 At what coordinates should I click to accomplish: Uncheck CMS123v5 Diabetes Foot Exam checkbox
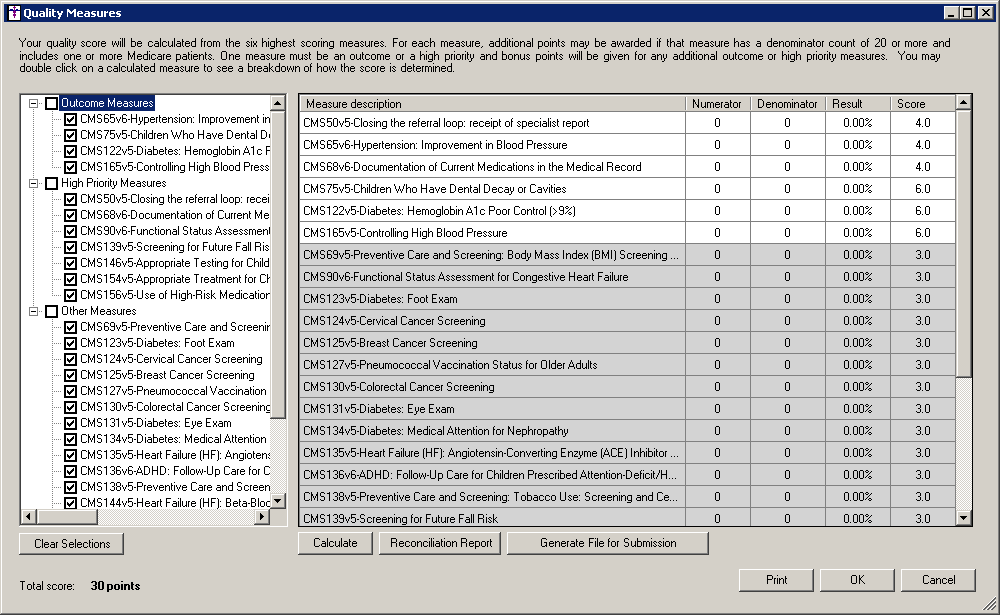(x=70, y=344)
